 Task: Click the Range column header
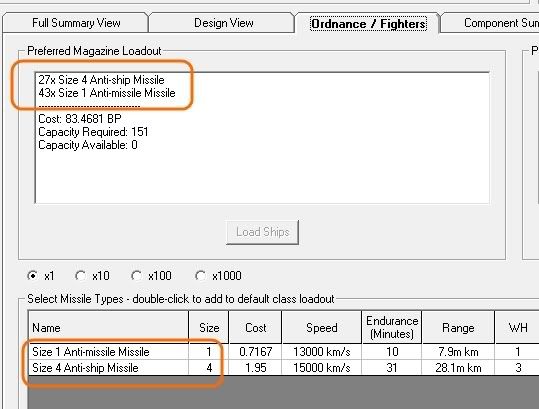click(458, 328)
